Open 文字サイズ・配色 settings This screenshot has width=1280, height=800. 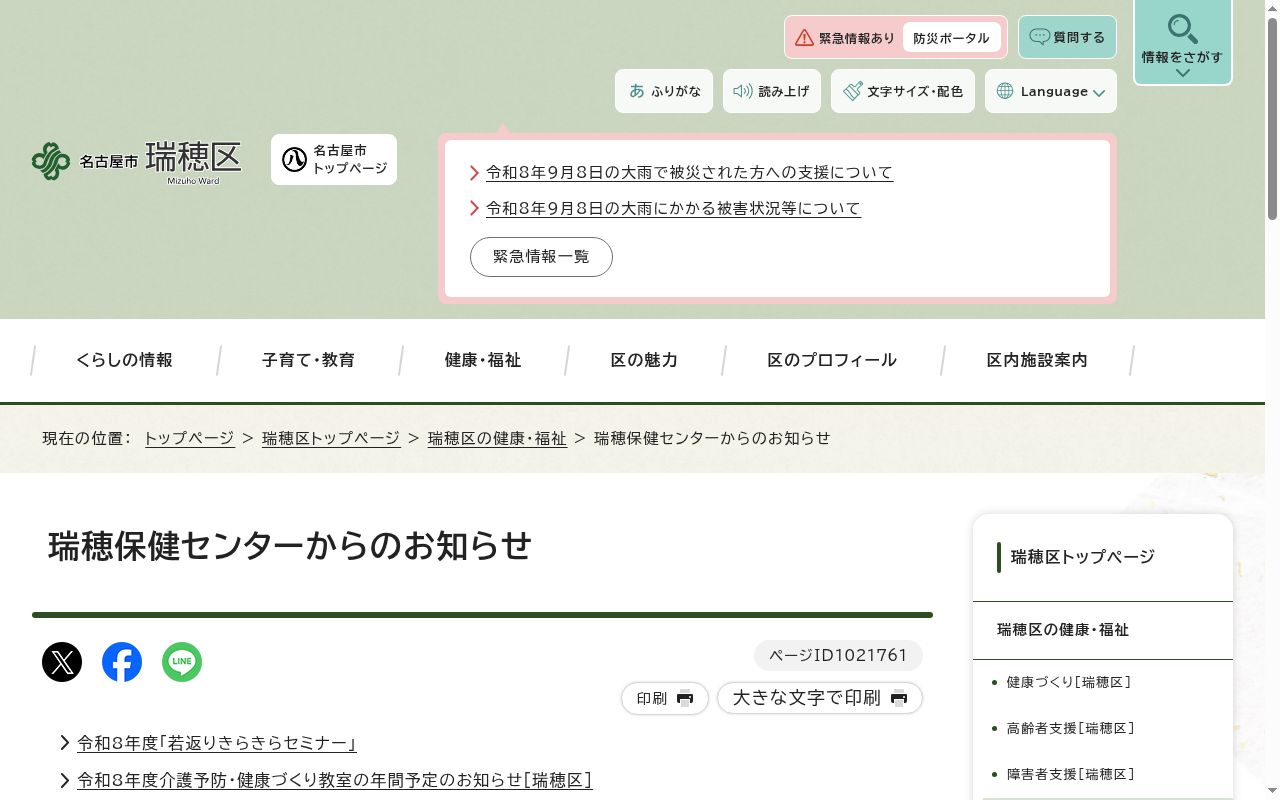pyautogui.click(x=903, y=91)
